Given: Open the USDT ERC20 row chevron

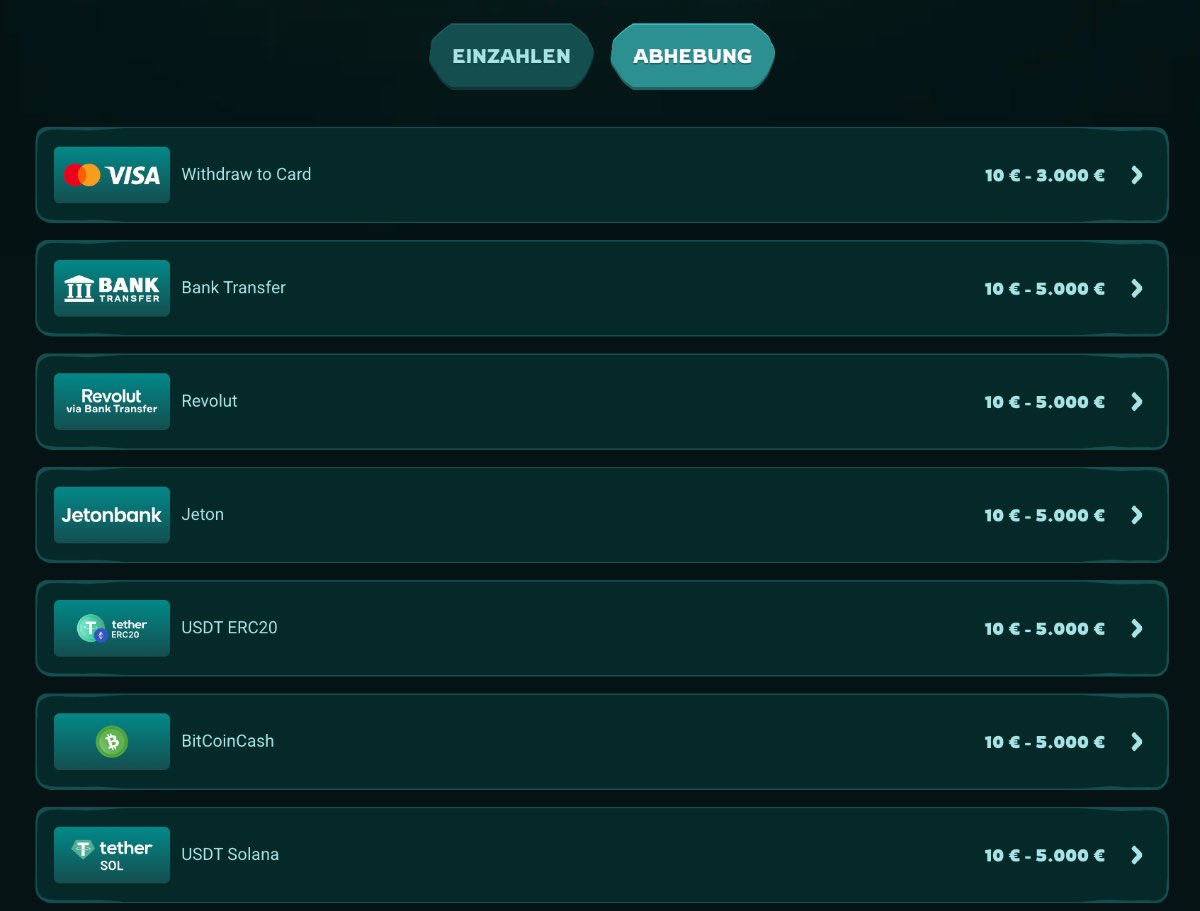Looking at the screenshot, I should tap(1136, 628).
